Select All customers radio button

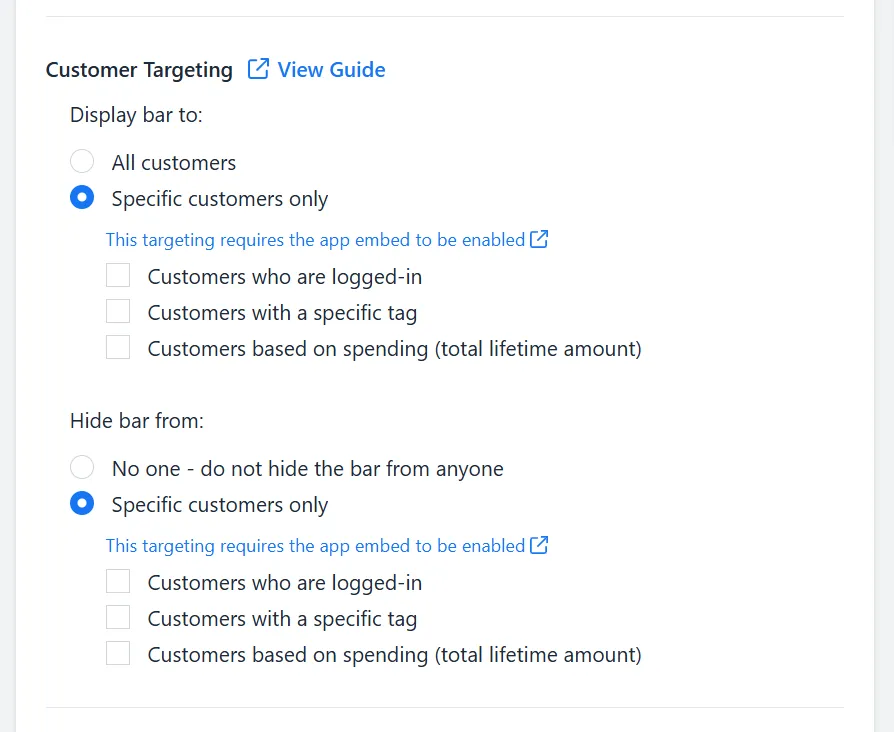(82, 161)
